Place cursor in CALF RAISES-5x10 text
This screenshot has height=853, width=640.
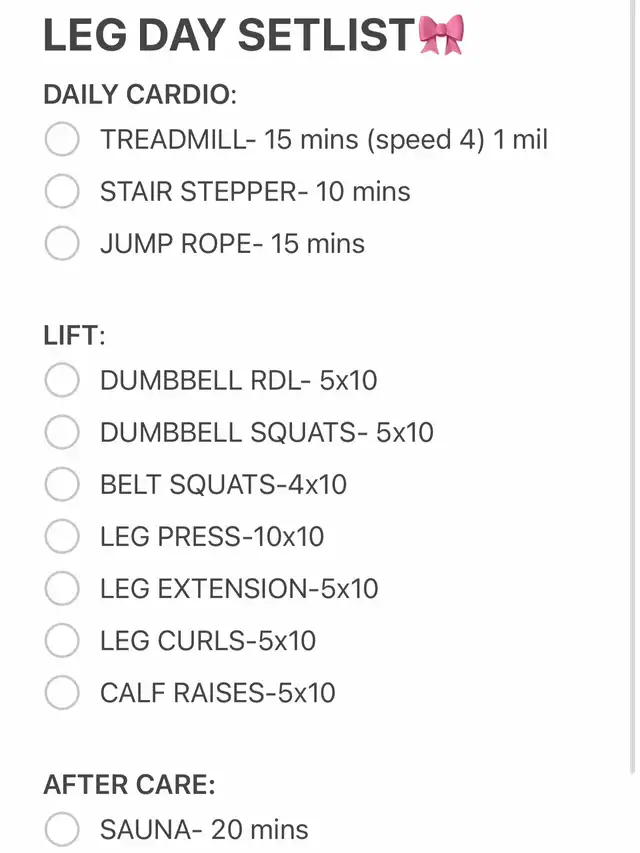[218, 693]
